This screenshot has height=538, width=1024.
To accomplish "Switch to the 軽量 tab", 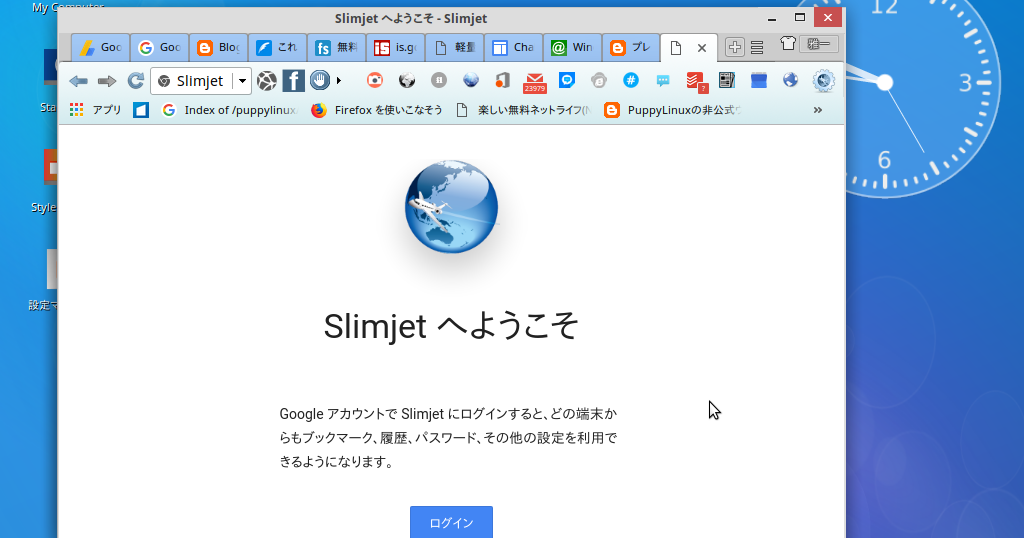I will click(454, 48).
